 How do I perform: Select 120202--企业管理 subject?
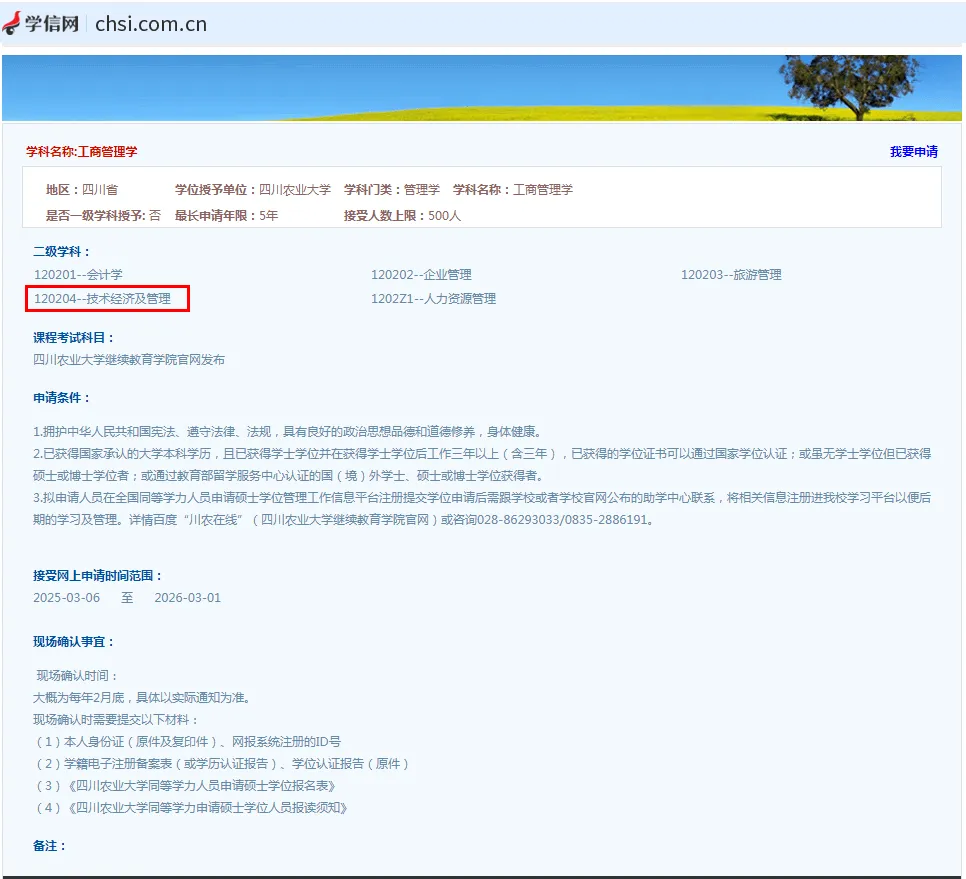(421, 275)
